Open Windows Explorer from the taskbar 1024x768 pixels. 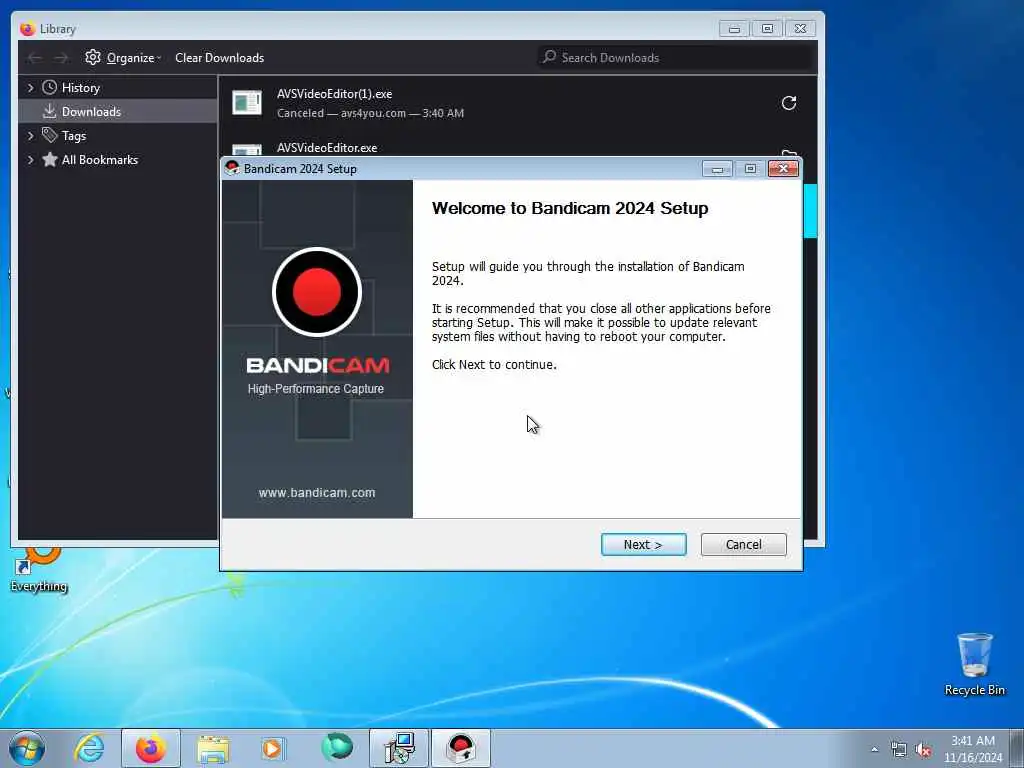213,748
